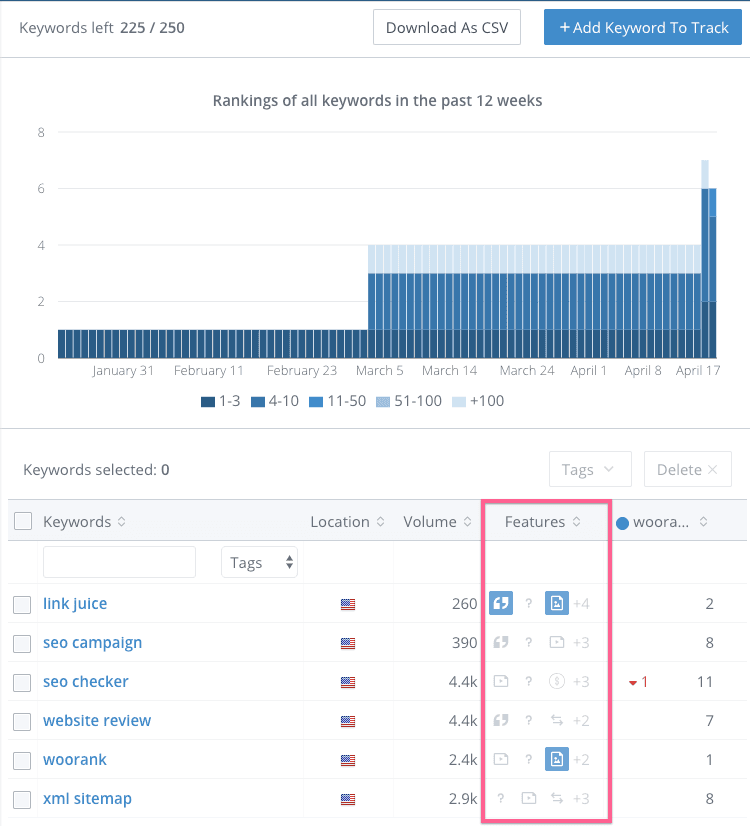Select the xml sitemap row checkbox
The image size is (750, 826).
click(23, 799)
